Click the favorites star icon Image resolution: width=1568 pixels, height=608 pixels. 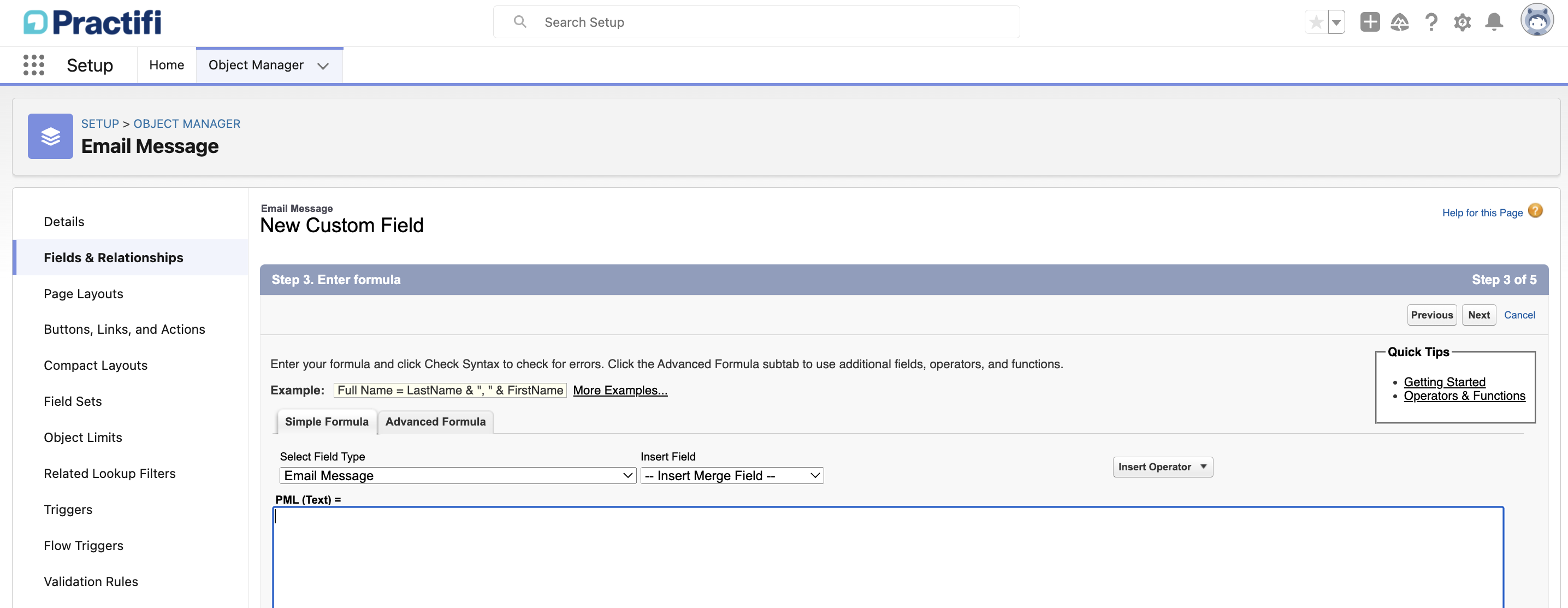(x=1316, y=22)
